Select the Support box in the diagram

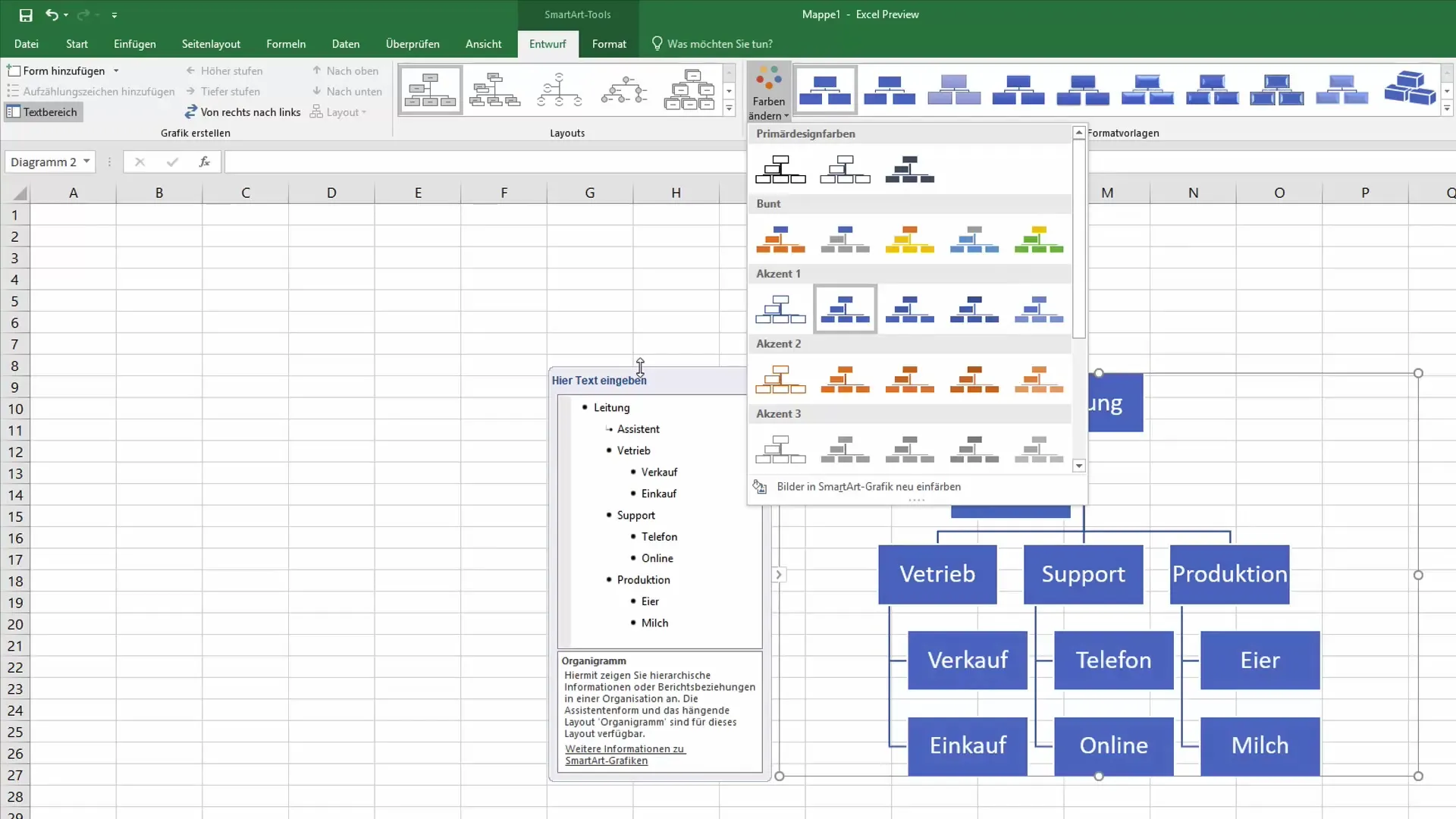click(1083, 574)
